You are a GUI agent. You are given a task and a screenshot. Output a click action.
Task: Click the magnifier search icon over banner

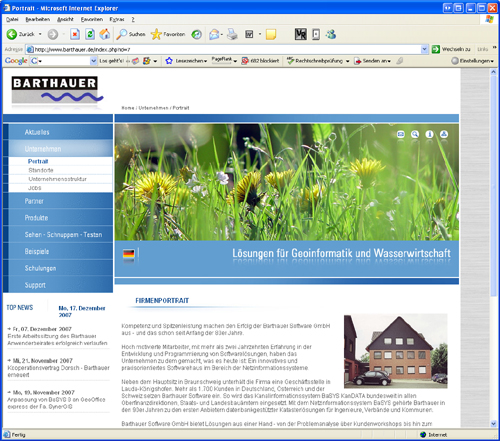click(415, 134)
